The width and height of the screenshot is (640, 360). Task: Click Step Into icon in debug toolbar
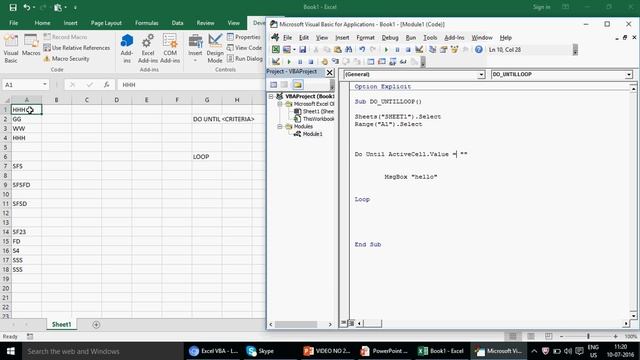335,62
